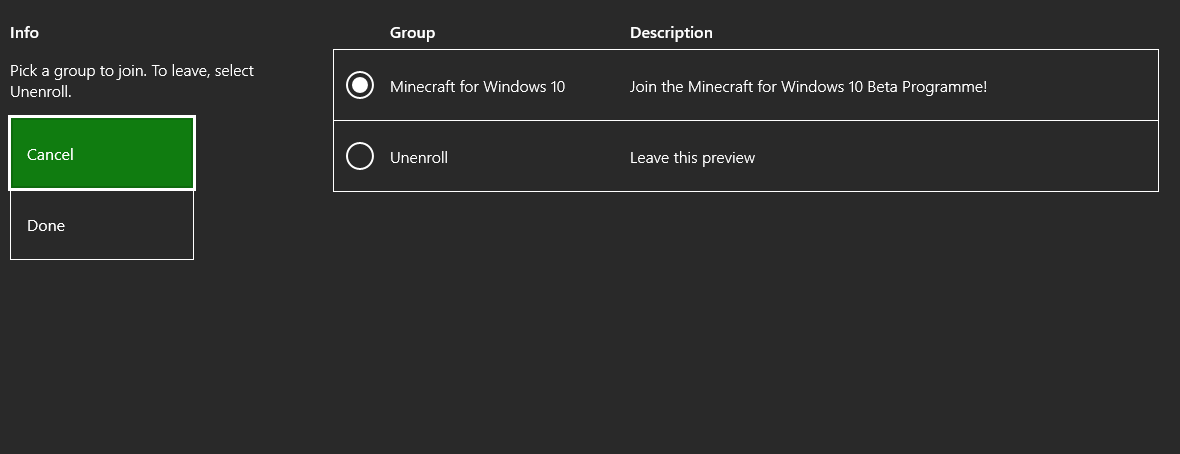This screenshot has width=1180, height=454.
Task: Click the green Cancel button
Action: [102, 154]
